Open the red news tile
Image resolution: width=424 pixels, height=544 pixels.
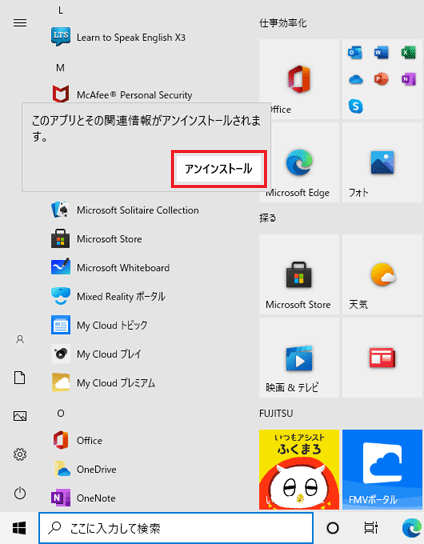[382, 358]
